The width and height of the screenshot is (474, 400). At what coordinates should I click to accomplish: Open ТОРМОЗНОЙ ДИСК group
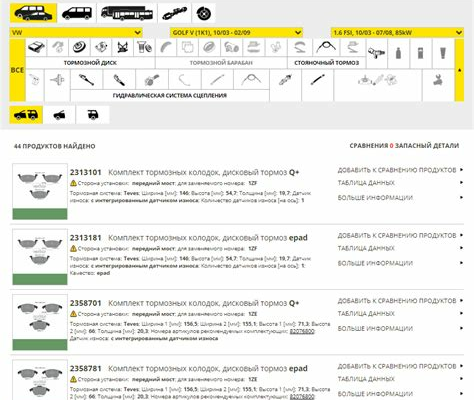point(90,63)
